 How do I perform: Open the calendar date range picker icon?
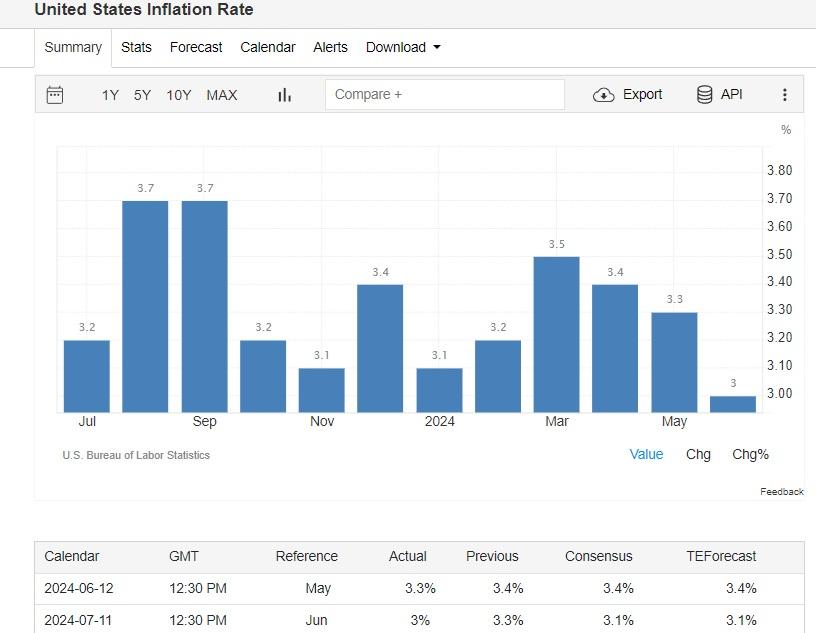point(55,95)
